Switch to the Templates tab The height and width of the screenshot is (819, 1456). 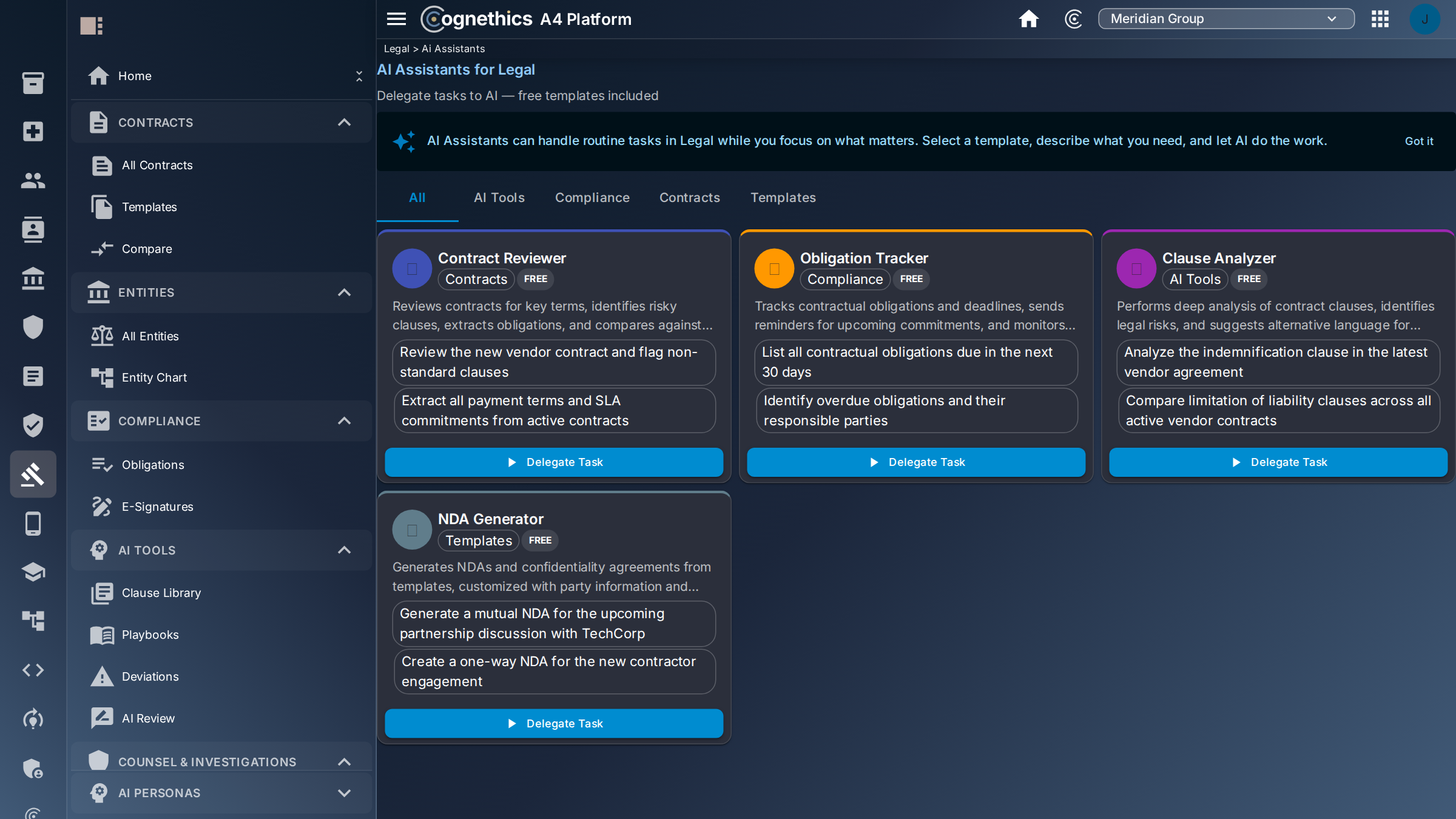pos(783,198)
